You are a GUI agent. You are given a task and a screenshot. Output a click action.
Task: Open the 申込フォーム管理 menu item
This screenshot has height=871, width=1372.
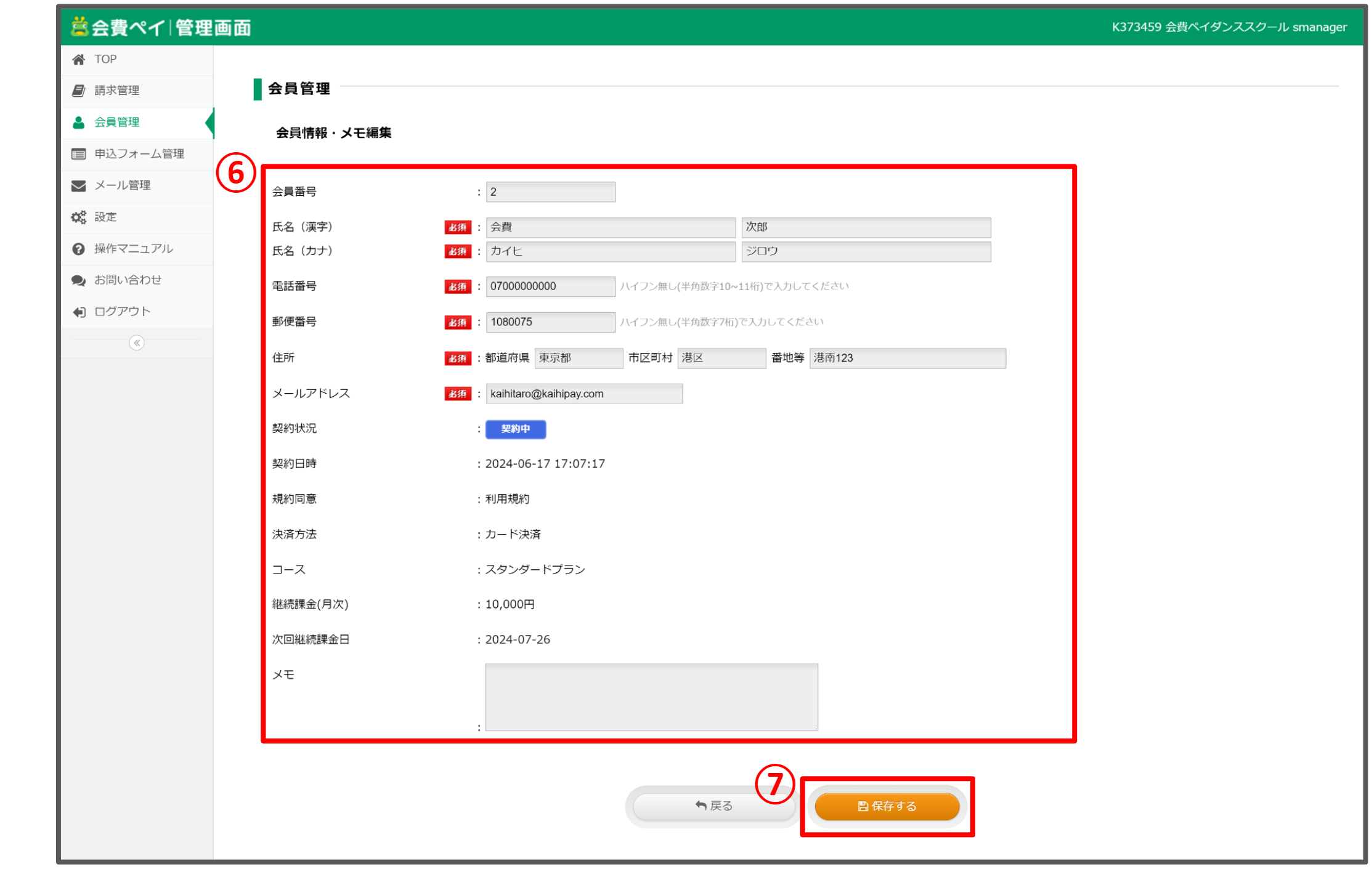tap(139, 154)
